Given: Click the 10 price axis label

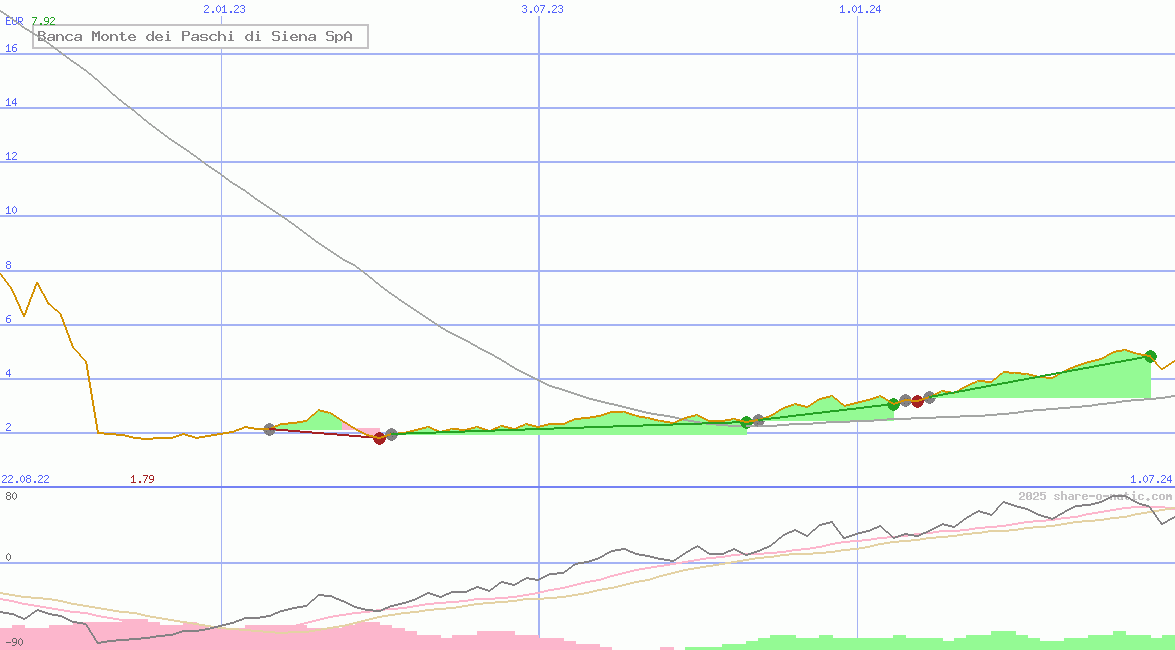Looking at the screenshot, I should point(11,211).
